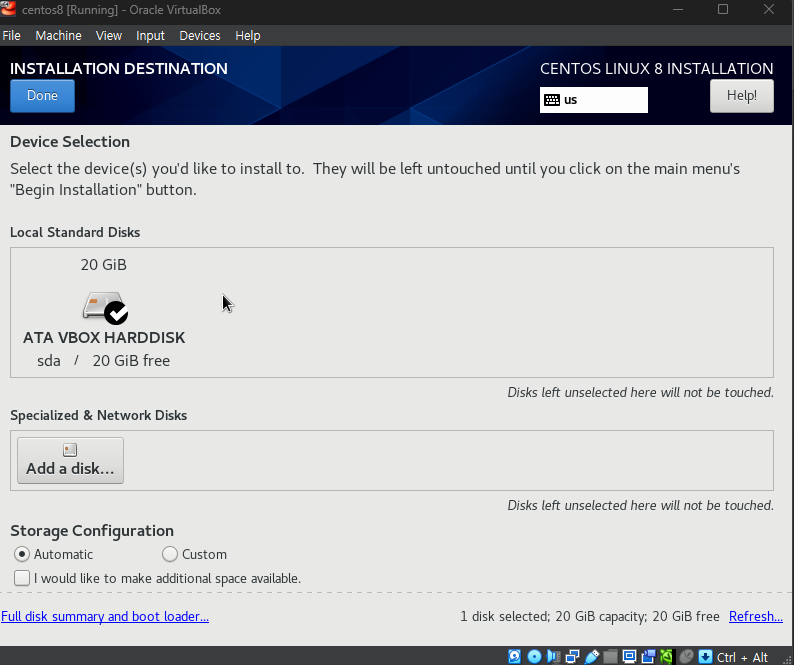Screen dimensions: 794x665
Task: Open Full disk summary and boot loader link
Action: [x=105, y=616]
